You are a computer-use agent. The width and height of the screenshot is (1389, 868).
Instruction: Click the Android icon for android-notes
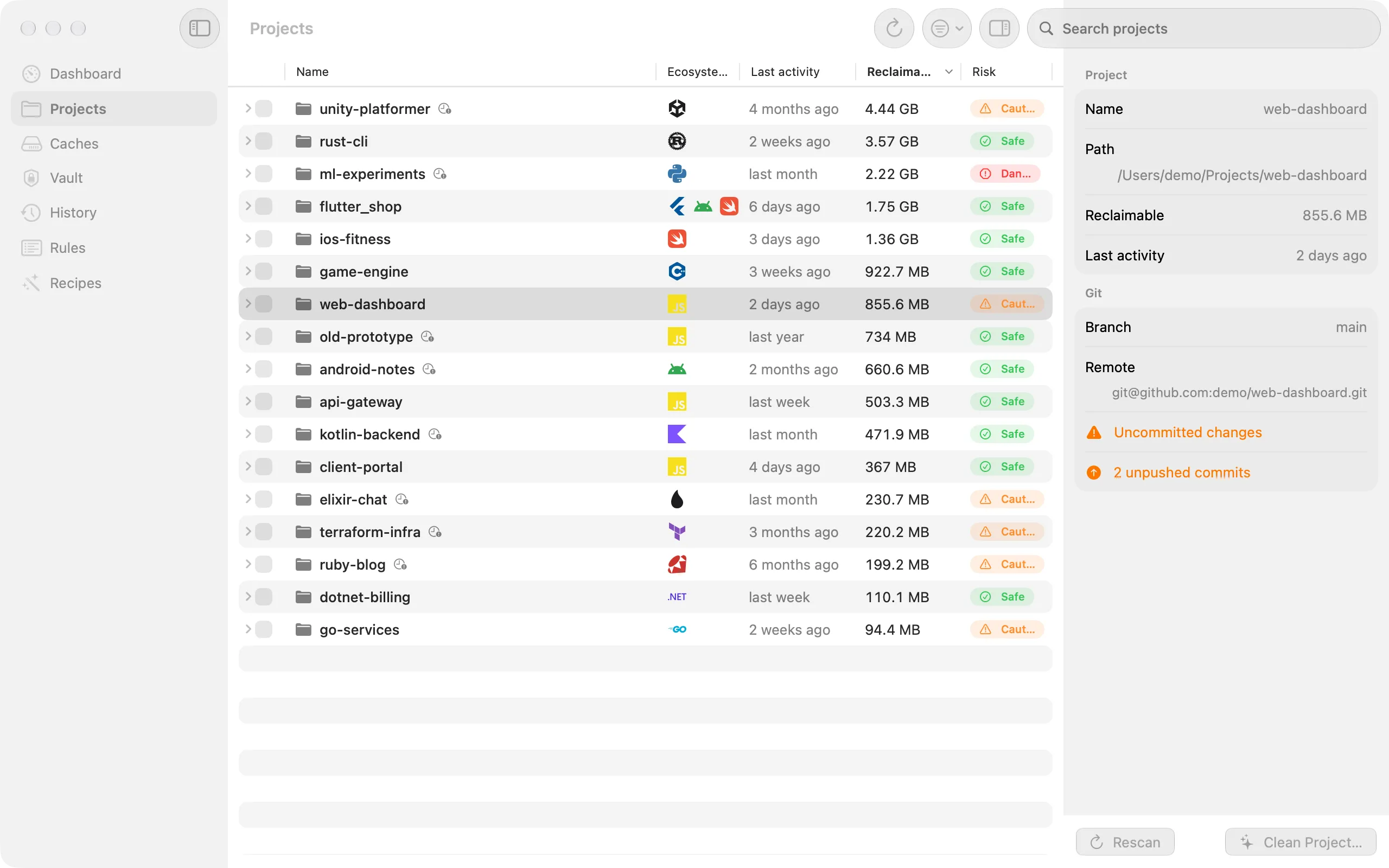[x=677, y=369]
